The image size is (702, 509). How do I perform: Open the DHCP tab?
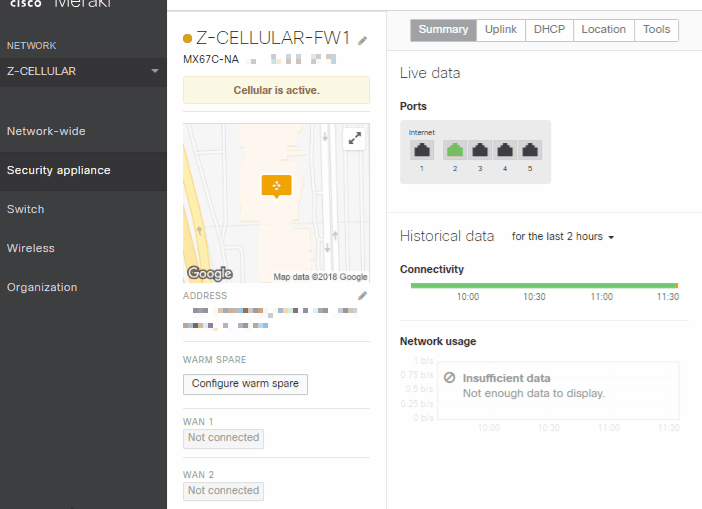[549, 30]
